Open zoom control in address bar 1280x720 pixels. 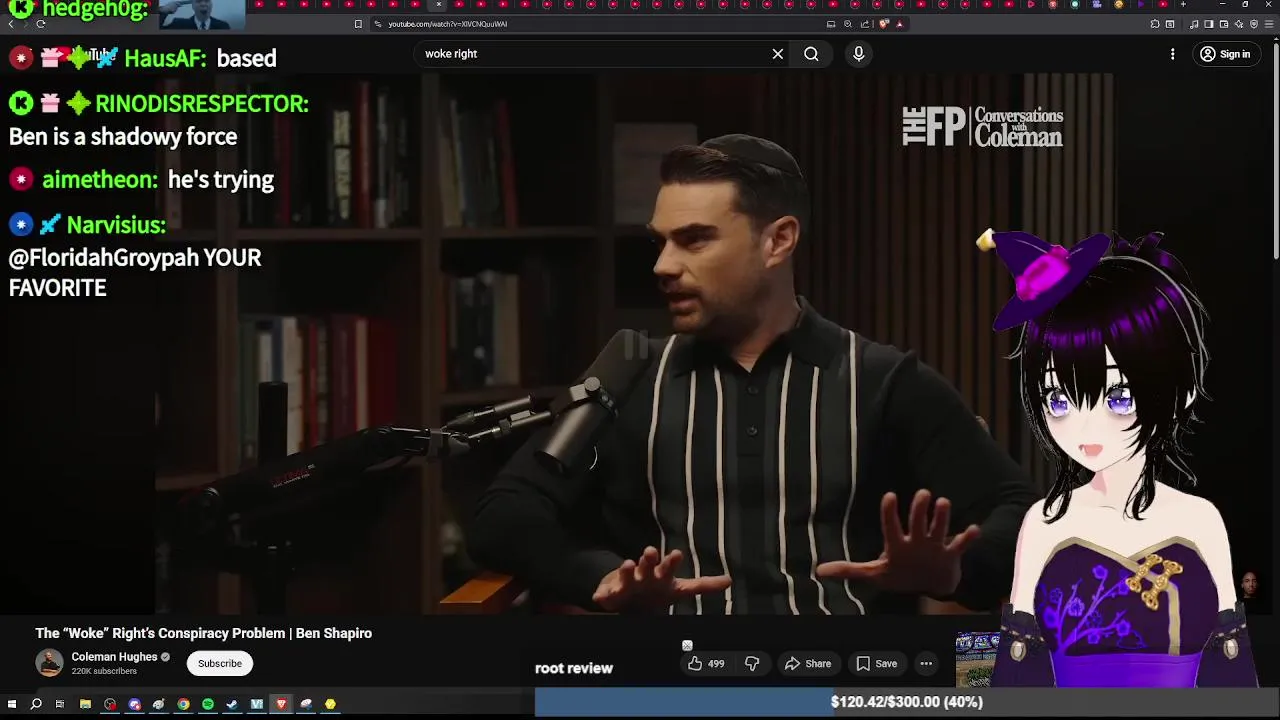click(x=848, y=24)
